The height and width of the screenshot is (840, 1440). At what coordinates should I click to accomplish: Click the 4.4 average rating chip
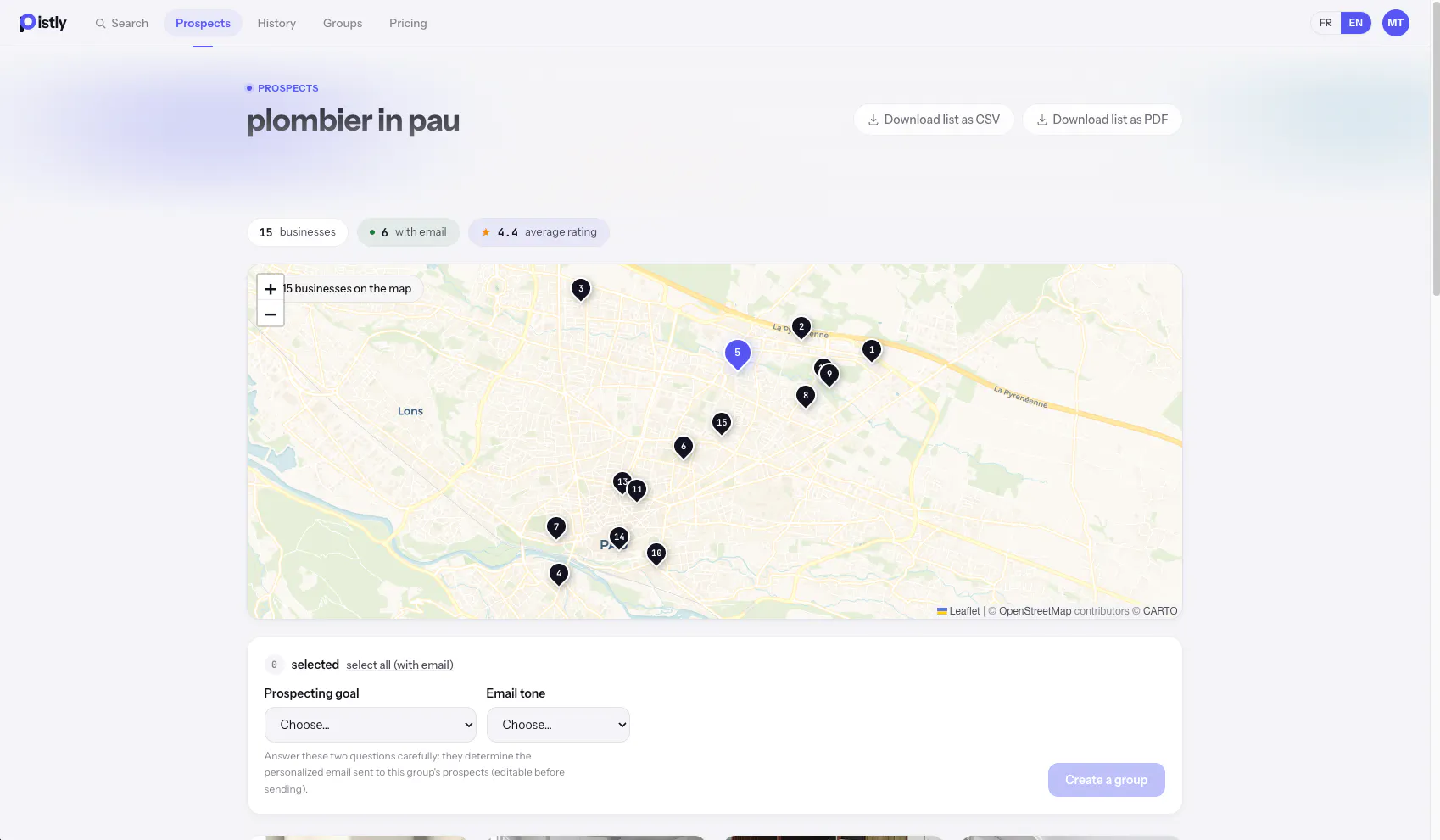tap(539, 232)
